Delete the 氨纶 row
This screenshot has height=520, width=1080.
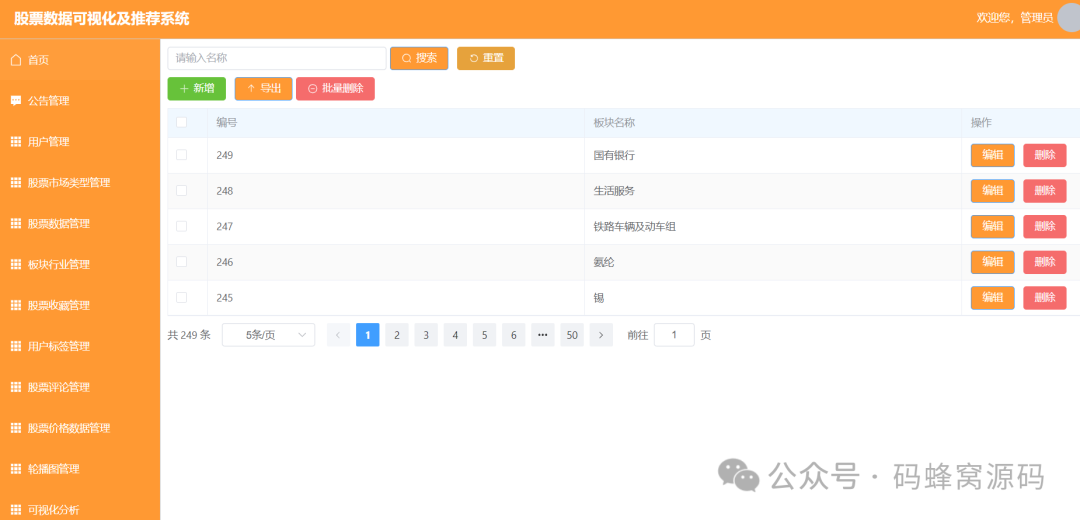point(1045,262)
